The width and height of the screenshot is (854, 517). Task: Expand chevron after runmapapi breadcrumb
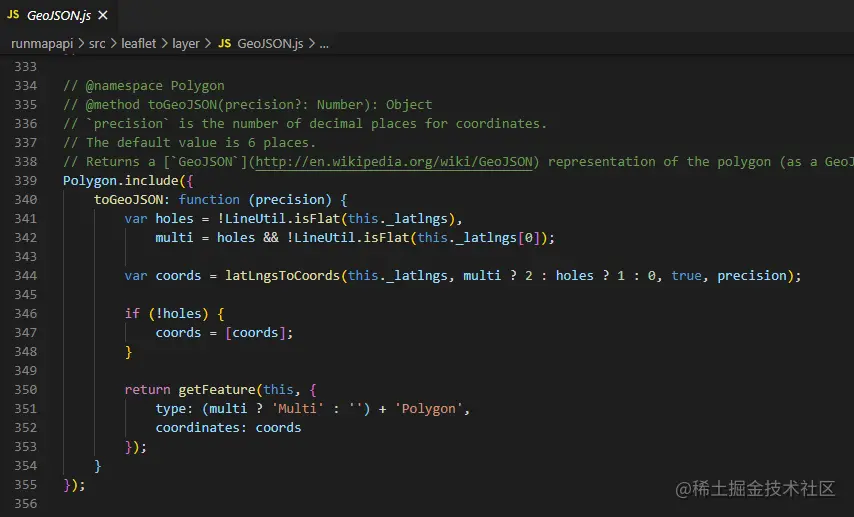pyautogui.click(x=81, y=44)
